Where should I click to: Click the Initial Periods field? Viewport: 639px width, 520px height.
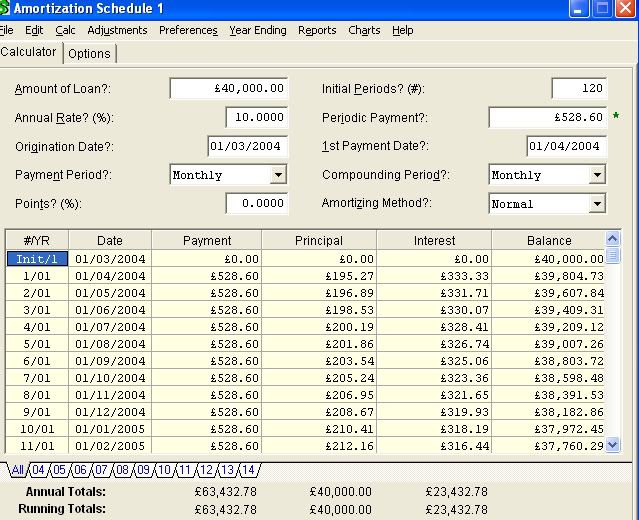click(579, 88)
